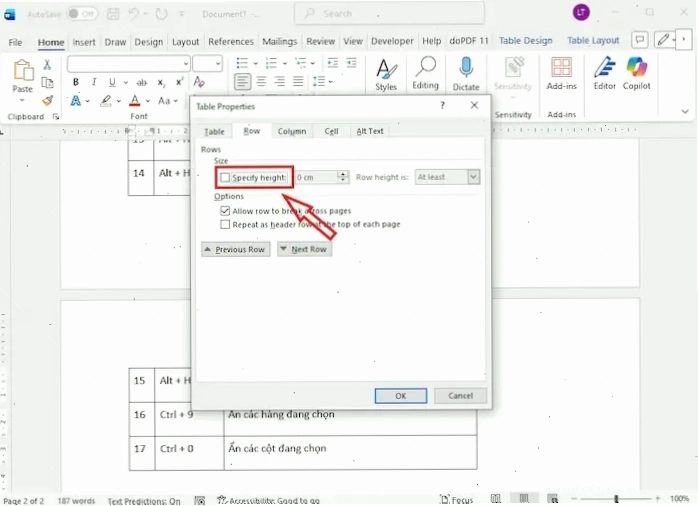698x506 pixels.
Task: Select the Format Painter brush
Action: click(47, 101)
